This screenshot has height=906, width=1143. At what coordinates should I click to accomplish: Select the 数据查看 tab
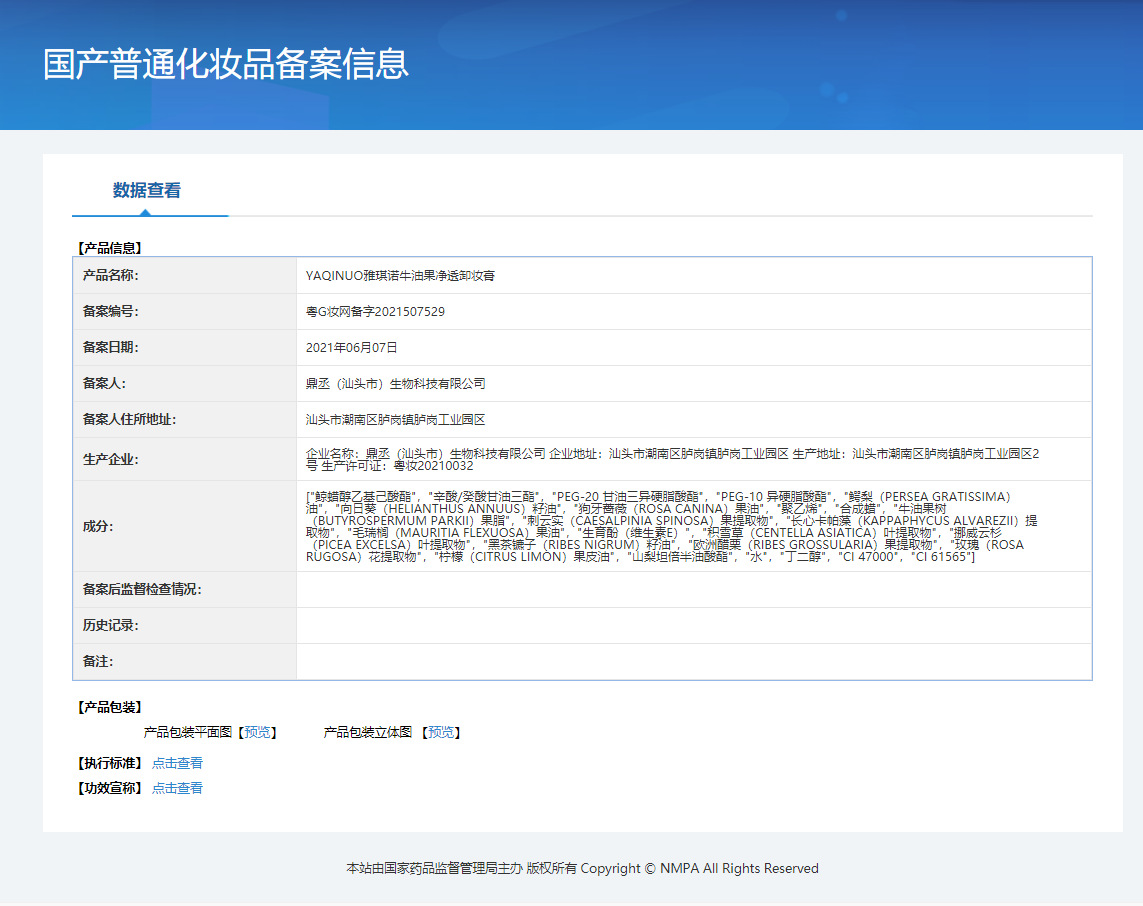coord(147,190)
